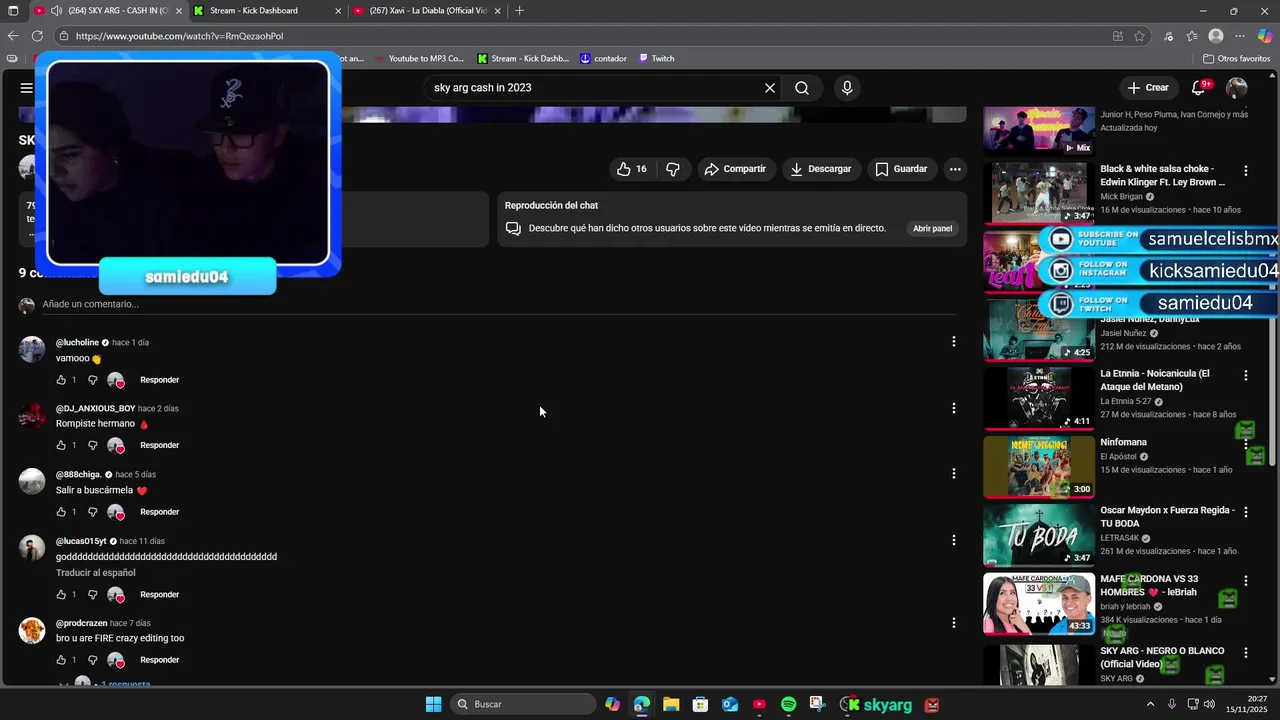The height and width of the screenshot is (720, 1280).
Task: Open Microsoft Store from the taskbar
Action: point(700,705)
